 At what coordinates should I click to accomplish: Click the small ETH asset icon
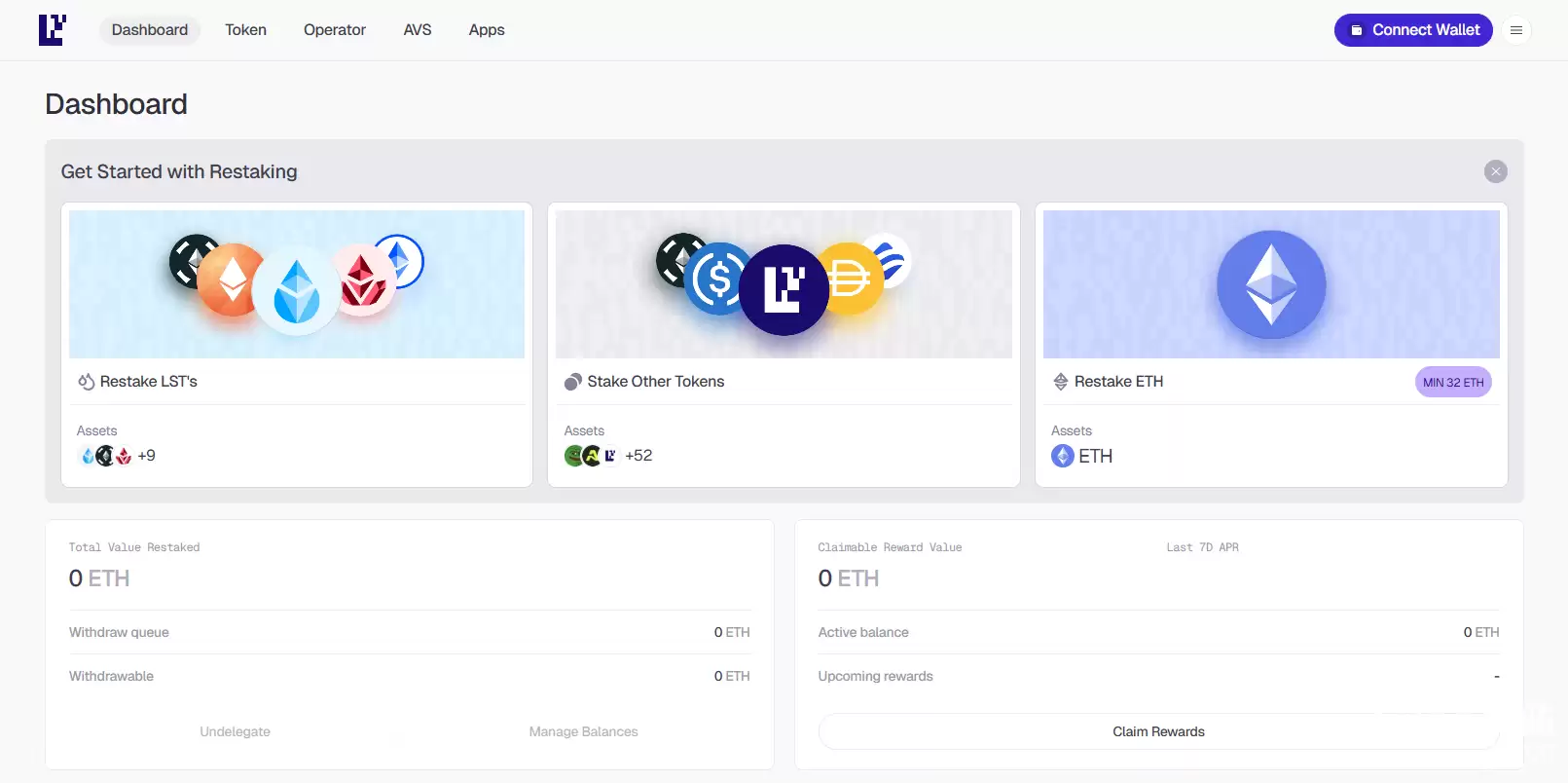point(1062,456)
